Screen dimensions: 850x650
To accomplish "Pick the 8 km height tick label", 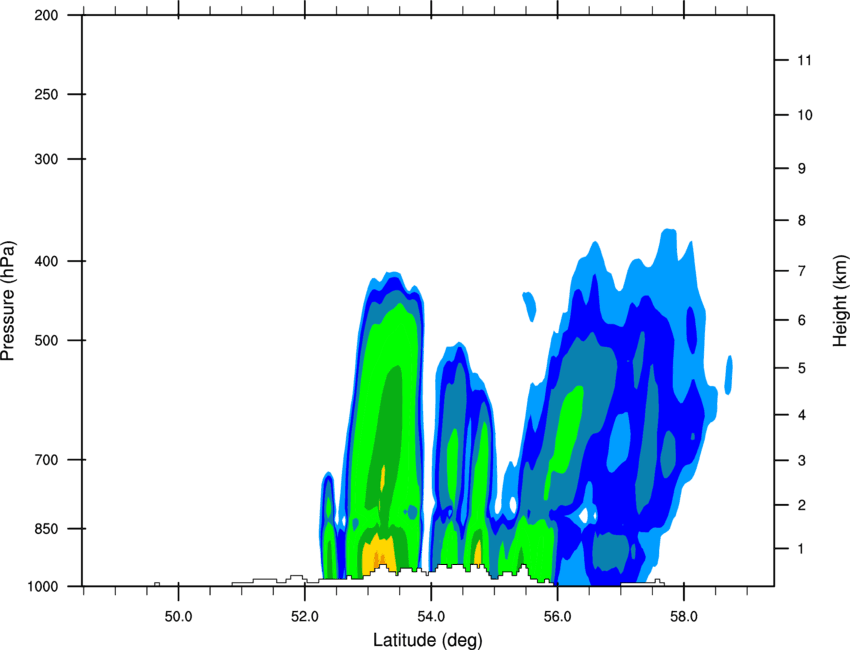I will pyautogui.click(x=802, y=221).
